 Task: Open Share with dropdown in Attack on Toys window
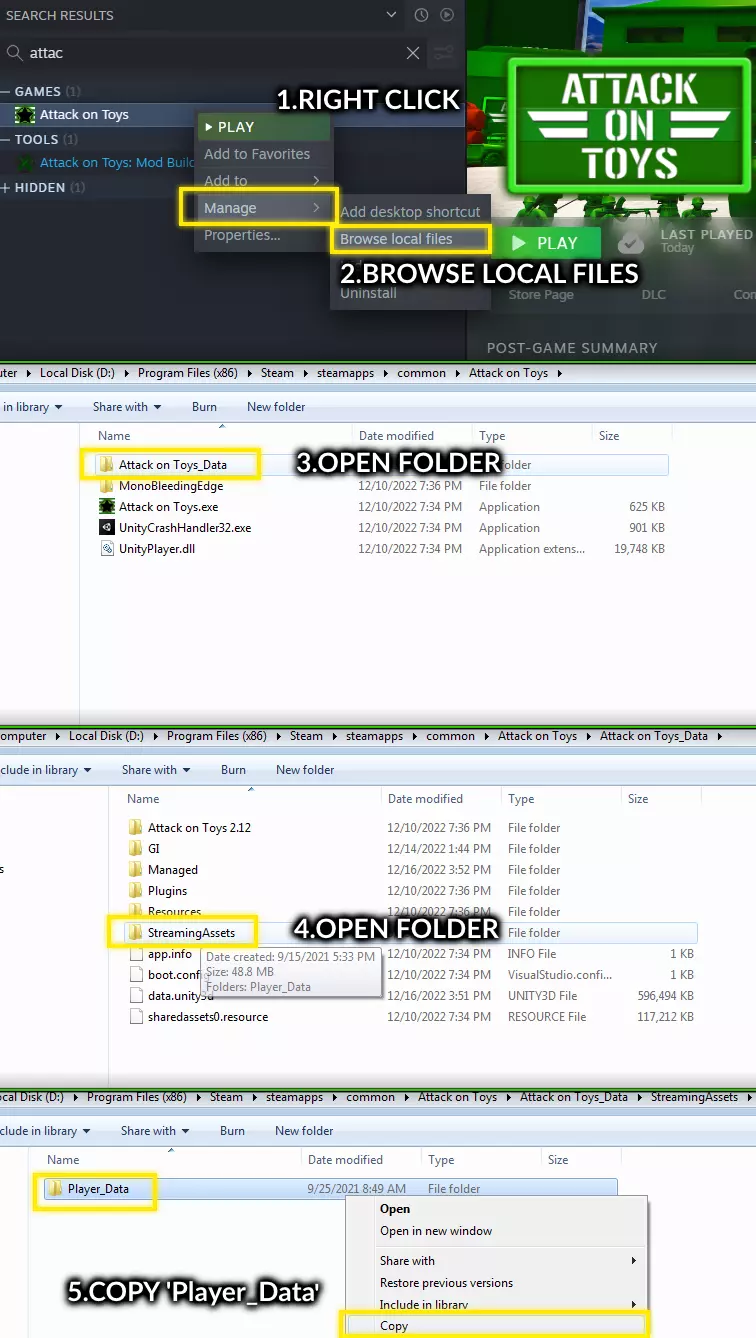click(126, 407)
